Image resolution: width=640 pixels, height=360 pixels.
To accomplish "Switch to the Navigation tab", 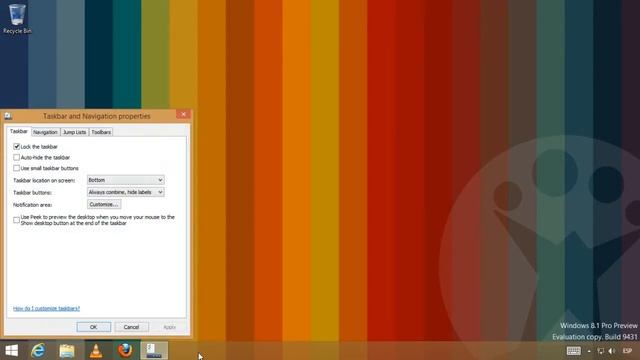I will click(45, 132).
